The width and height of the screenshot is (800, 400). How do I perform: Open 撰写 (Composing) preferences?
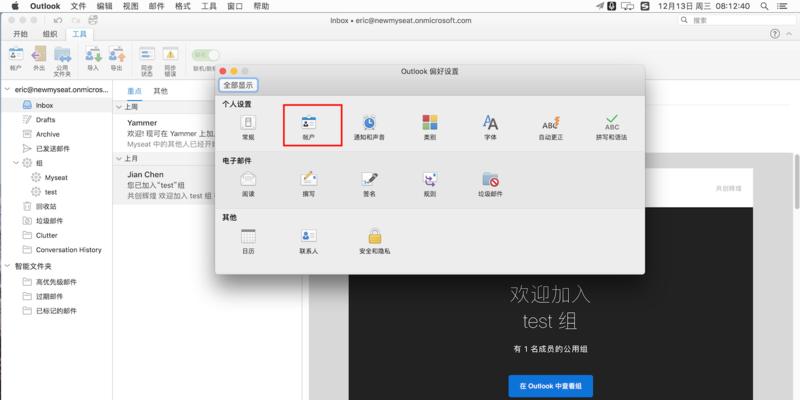click(x=309, y=184)
